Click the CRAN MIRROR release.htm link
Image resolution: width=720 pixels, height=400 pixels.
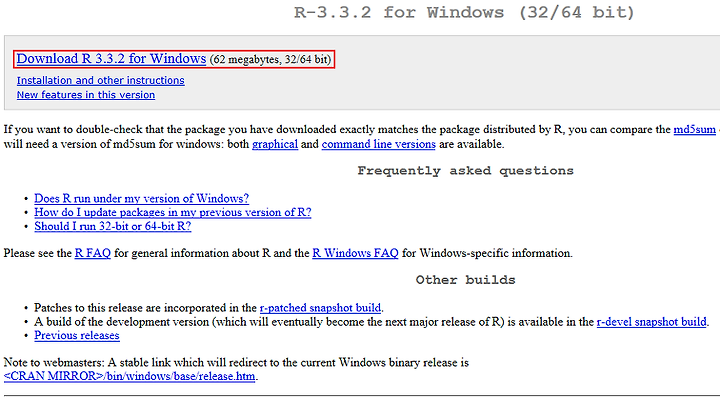(x=129, y=376)
